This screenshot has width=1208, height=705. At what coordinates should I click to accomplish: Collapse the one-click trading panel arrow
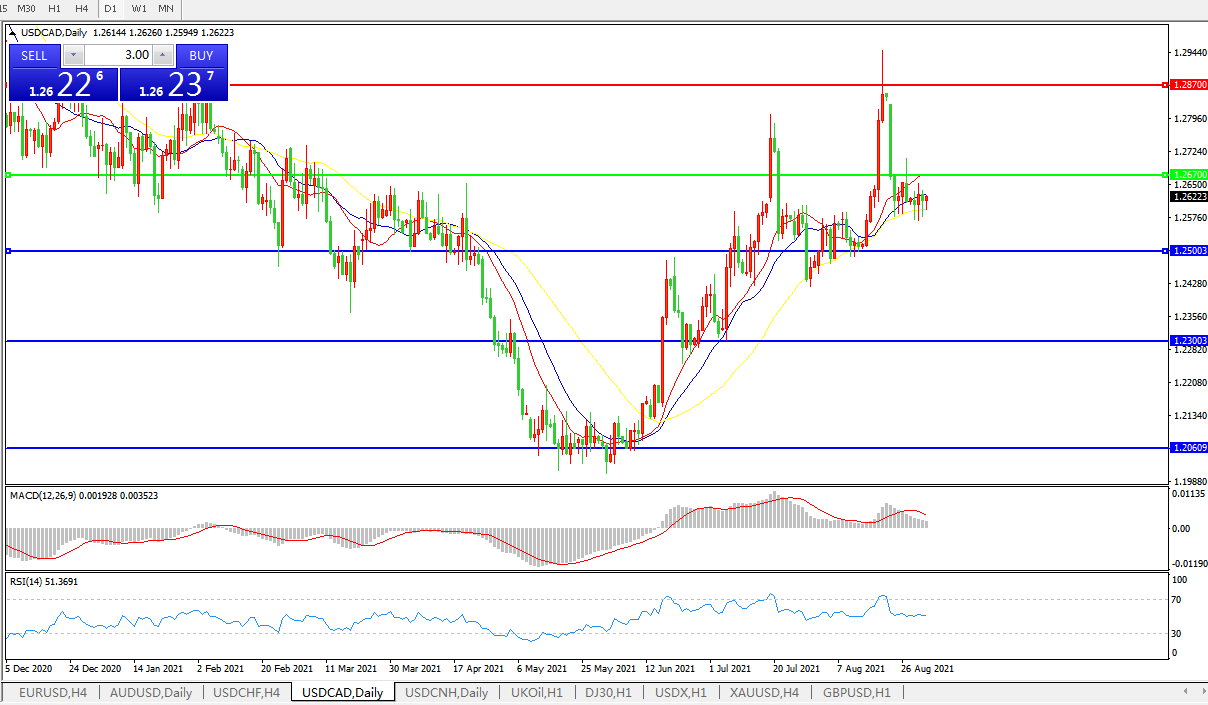[13, 33]
